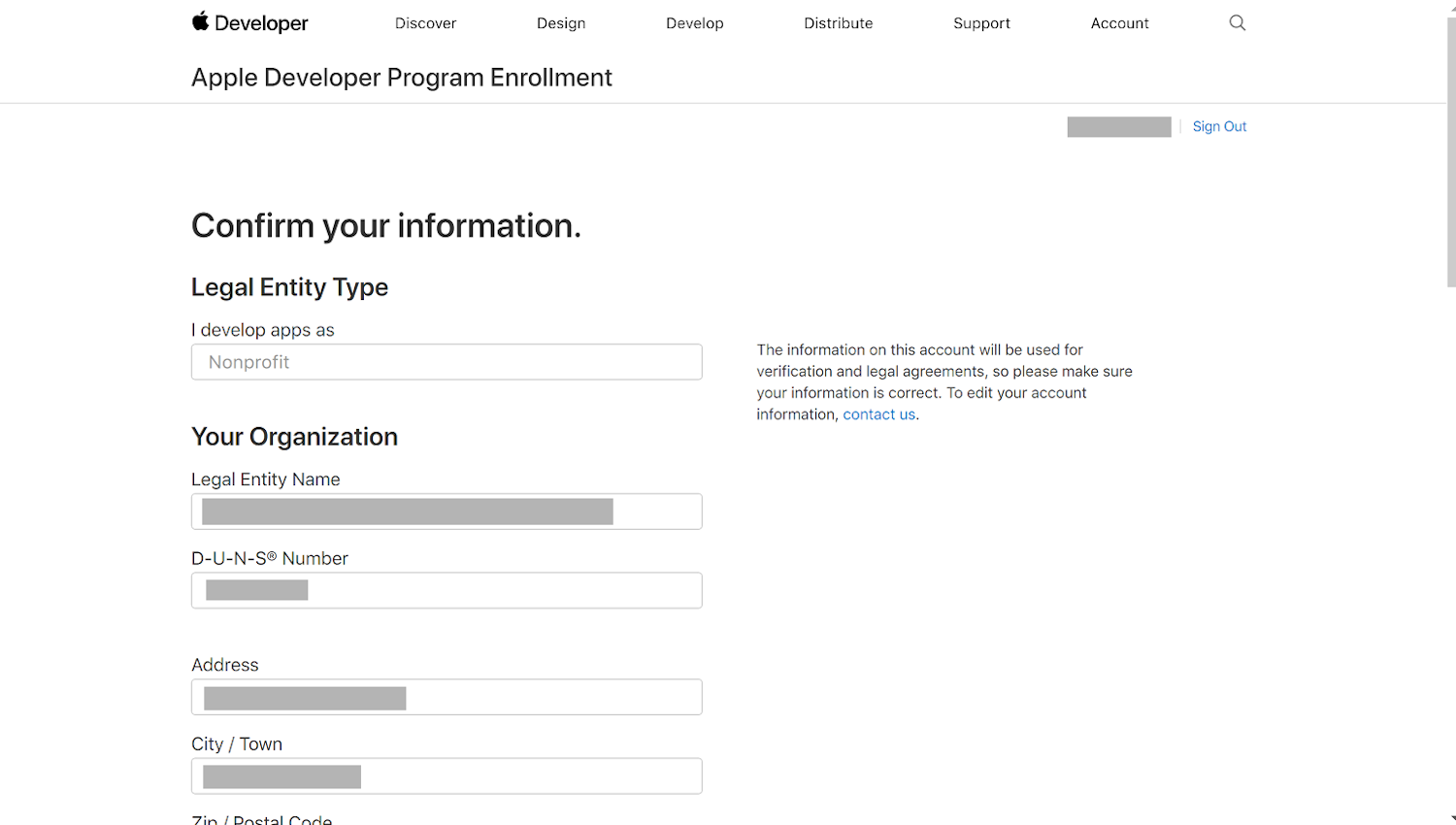Click the Legal Entity Name field
The height and width of the screenshot is (825, 1456).
[447, 511]
